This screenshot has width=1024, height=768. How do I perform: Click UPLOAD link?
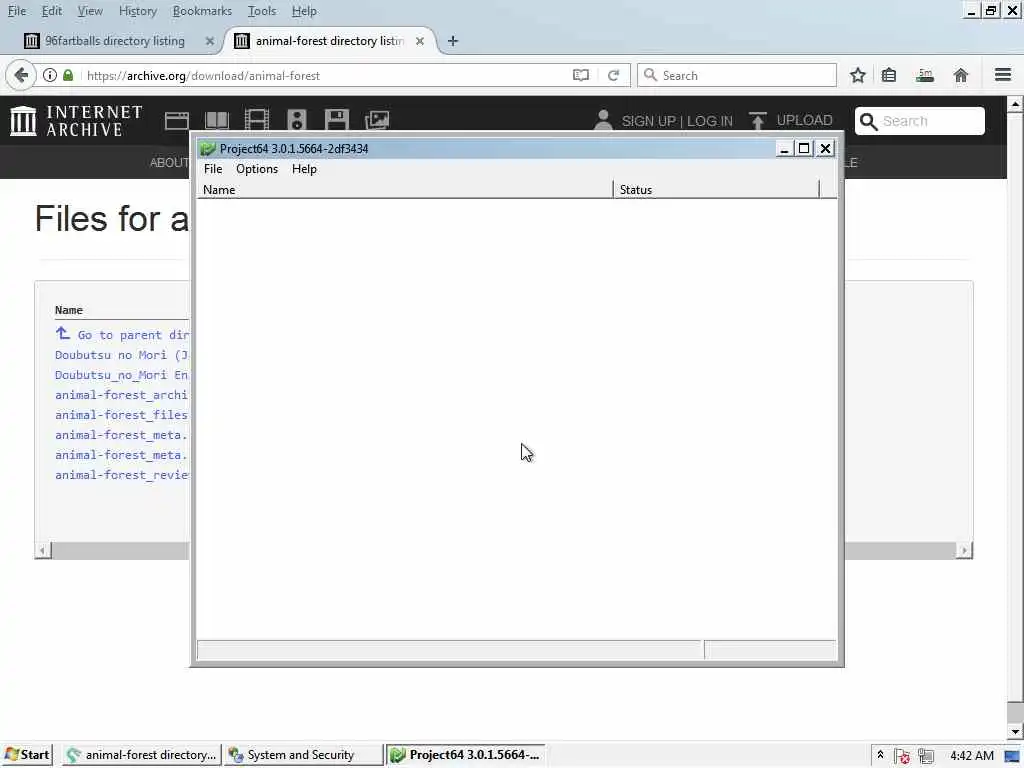coord(804,121)
